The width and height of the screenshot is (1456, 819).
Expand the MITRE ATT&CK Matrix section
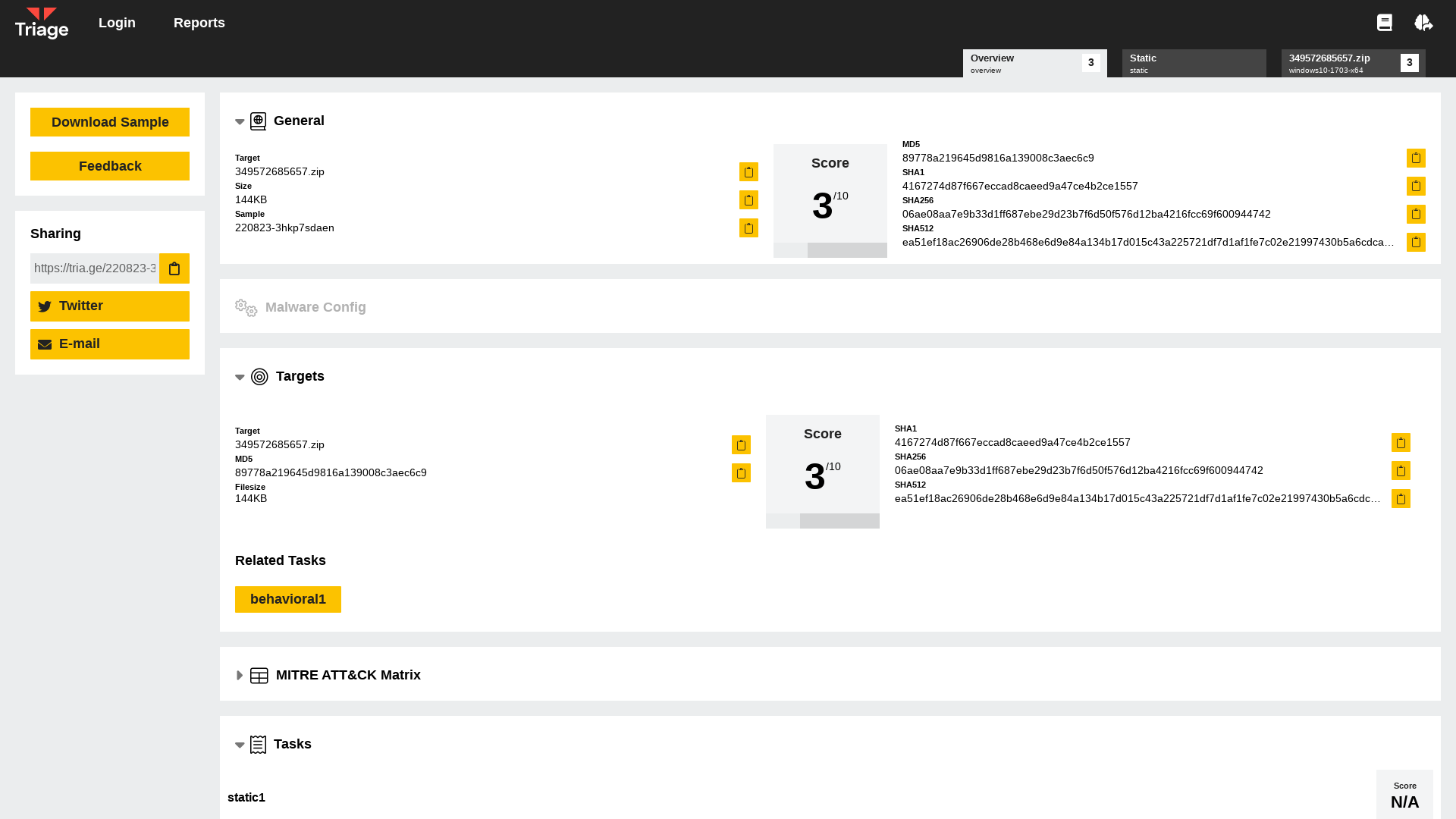[240, 675]
